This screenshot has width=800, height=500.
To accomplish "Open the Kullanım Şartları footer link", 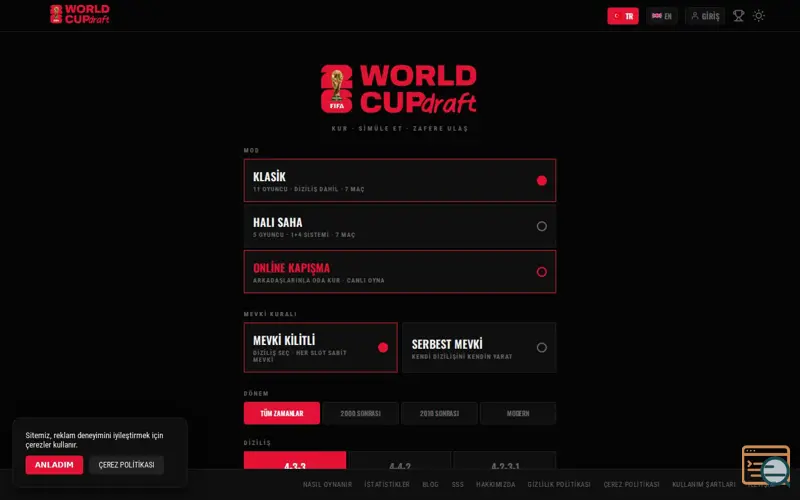I will 704,484.
